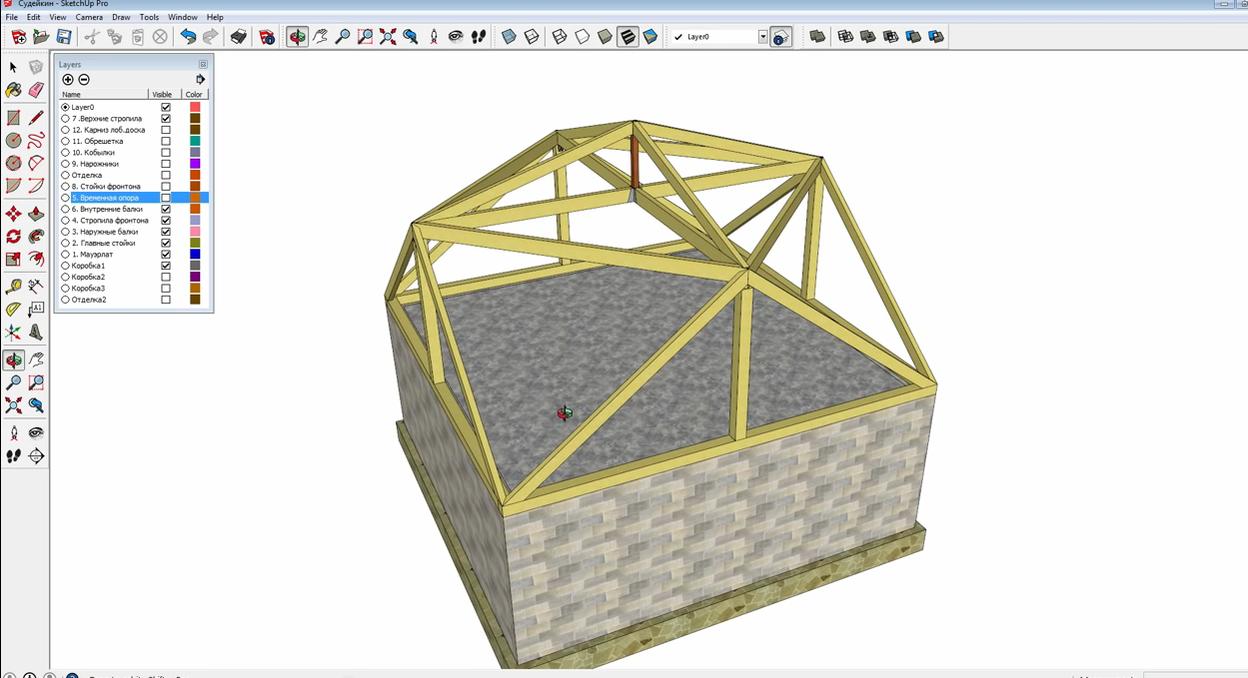Screen dimensions: 1248x678
Task: Enable visibility for 11. Обрешетка layer
Action: tap(166, 141)
